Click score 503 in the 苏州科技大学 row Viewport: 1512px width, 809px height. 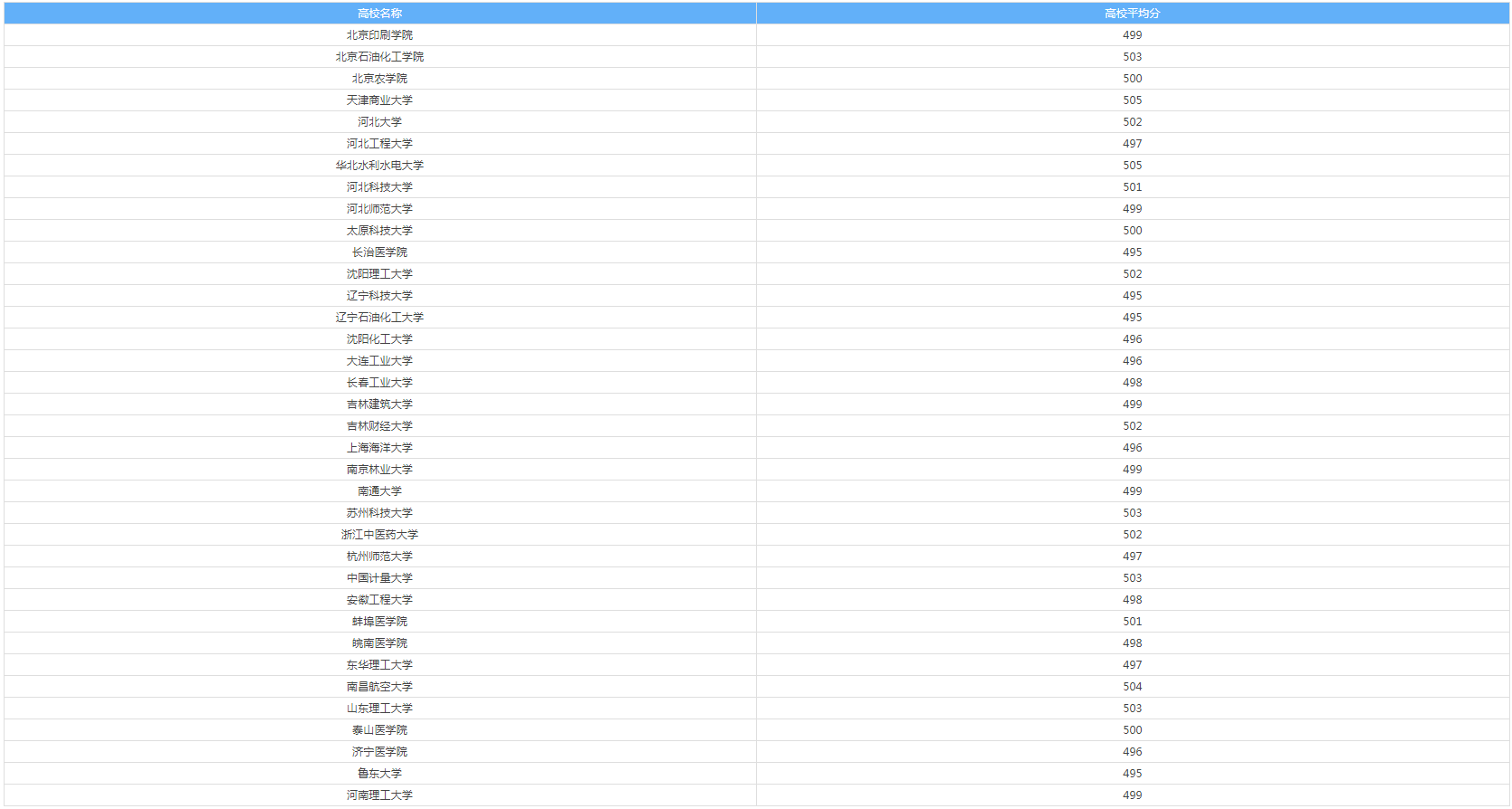(x=1133, y=513)
